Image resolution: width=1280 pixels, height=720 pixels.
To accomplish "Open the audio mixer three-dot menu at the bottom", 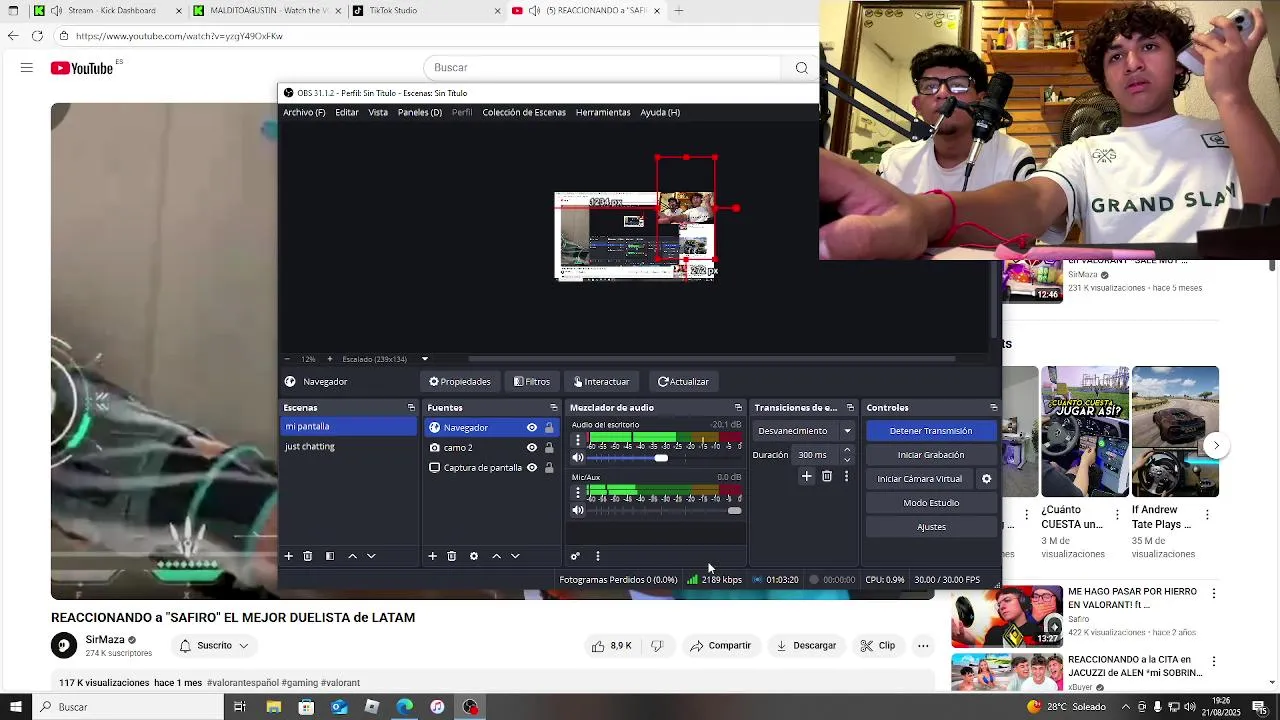I will pyautogui.click(x=598, y=556).
